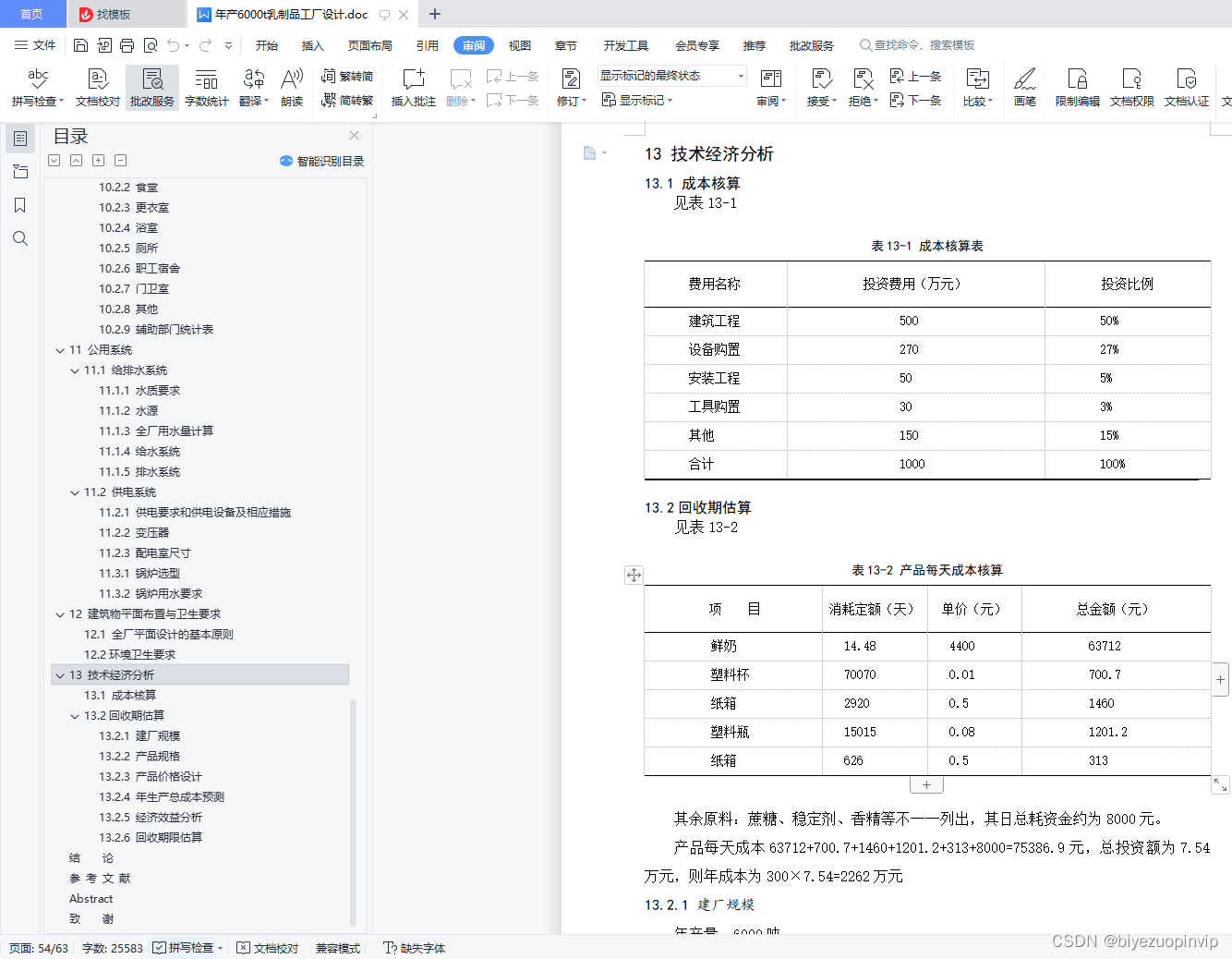This screenshot has height=959, width=1232.
Task: Open the 显示标记 dropdown
Action: click(637, 100)
